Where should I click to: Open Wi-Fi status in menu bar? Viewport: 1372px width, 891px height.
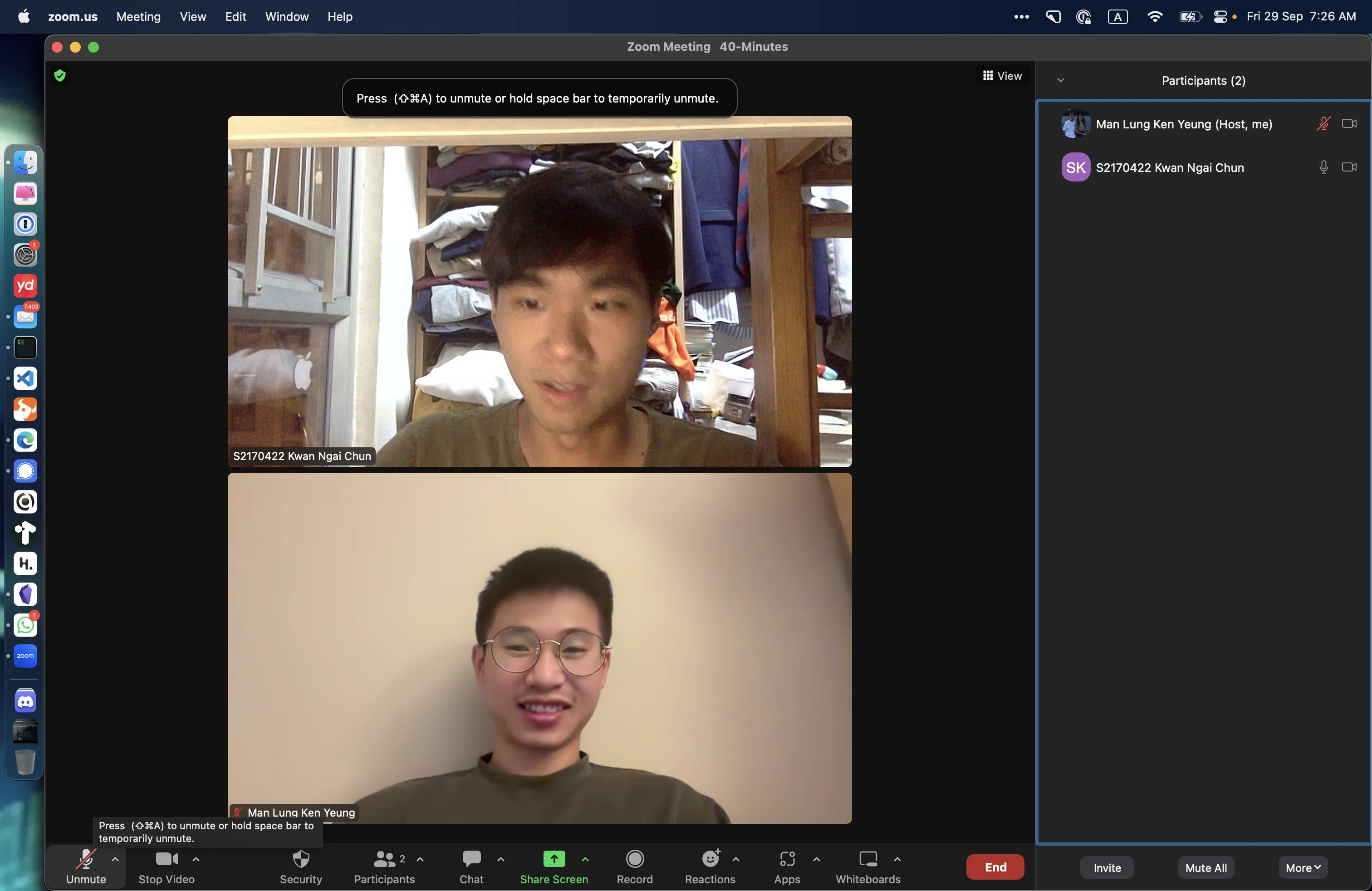coord(1154,17)
